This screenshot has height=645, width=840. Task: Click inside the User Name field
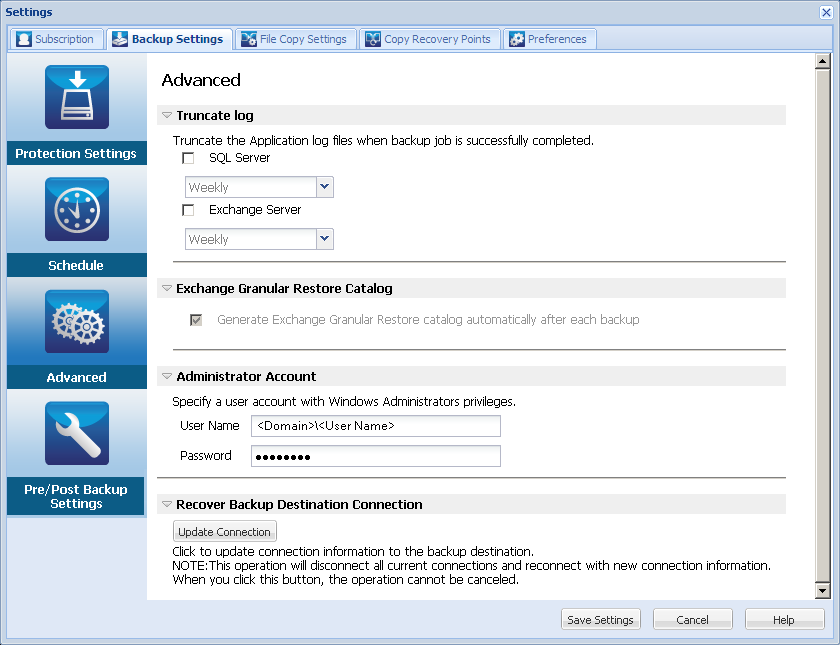[x=375, y=426]
